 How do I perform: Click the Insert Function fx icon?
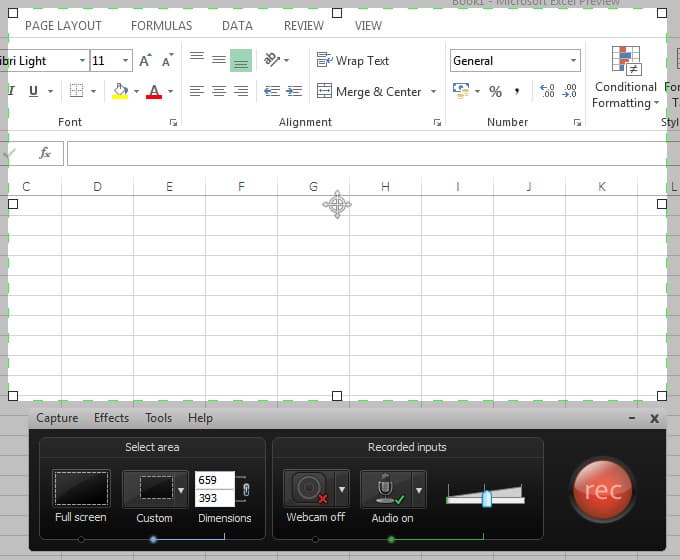coord(45,153)
